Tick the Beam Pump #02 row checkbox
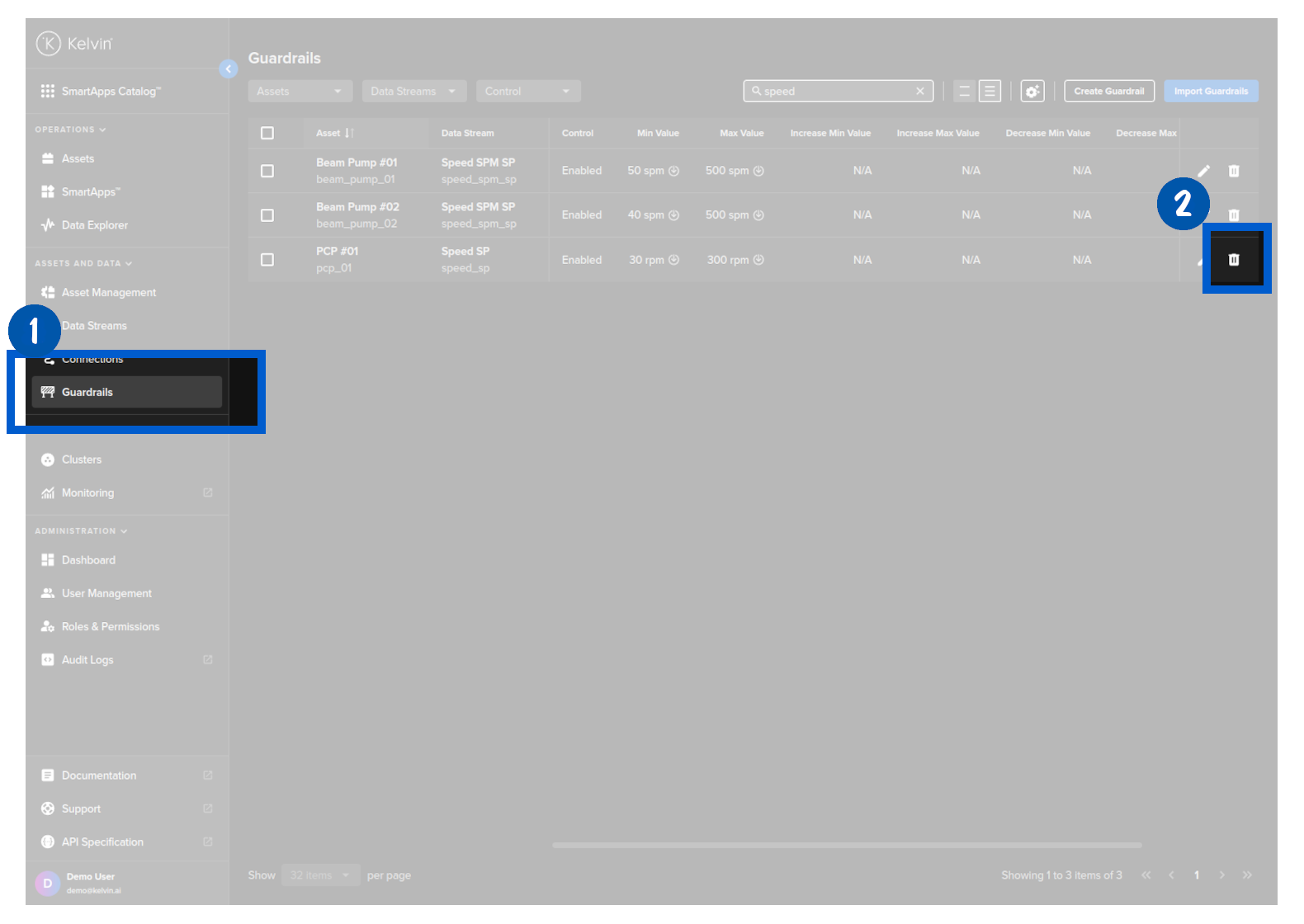This screenshot has height=924, width=1304. pos(267,215)
